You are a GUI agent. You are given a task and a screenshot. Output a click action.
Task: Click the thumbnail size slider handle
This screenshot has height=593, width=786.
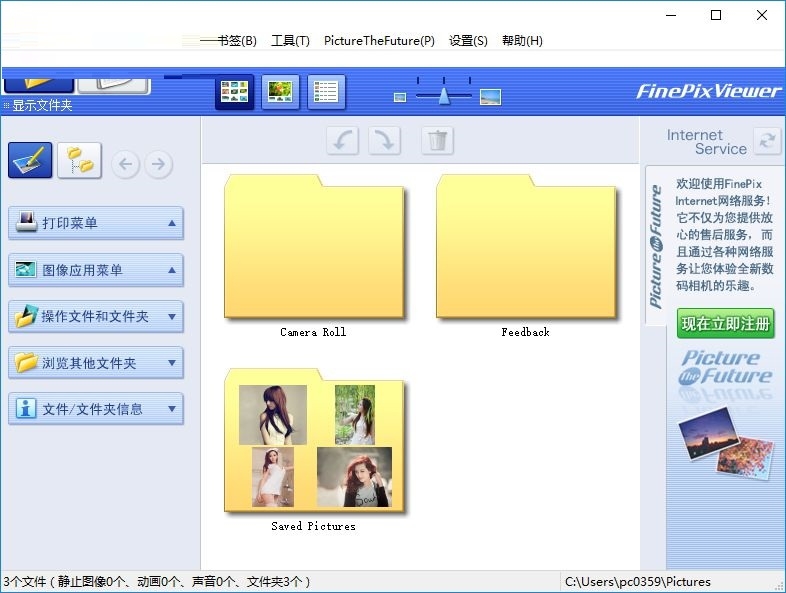point(443,95)
